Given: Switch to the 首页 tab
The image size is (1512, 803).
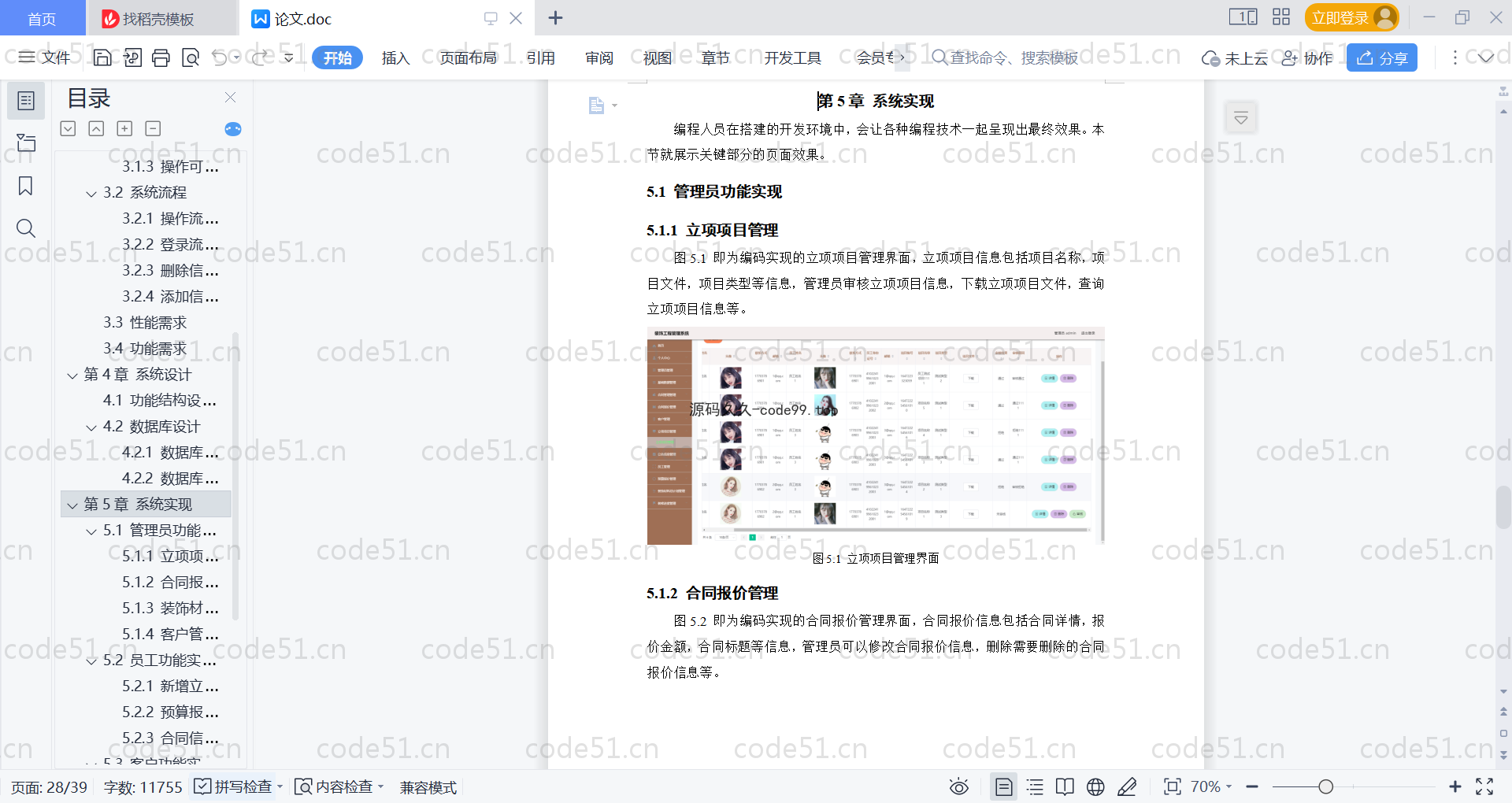Looking at the screenshot, I should click(x=42, y=18).
